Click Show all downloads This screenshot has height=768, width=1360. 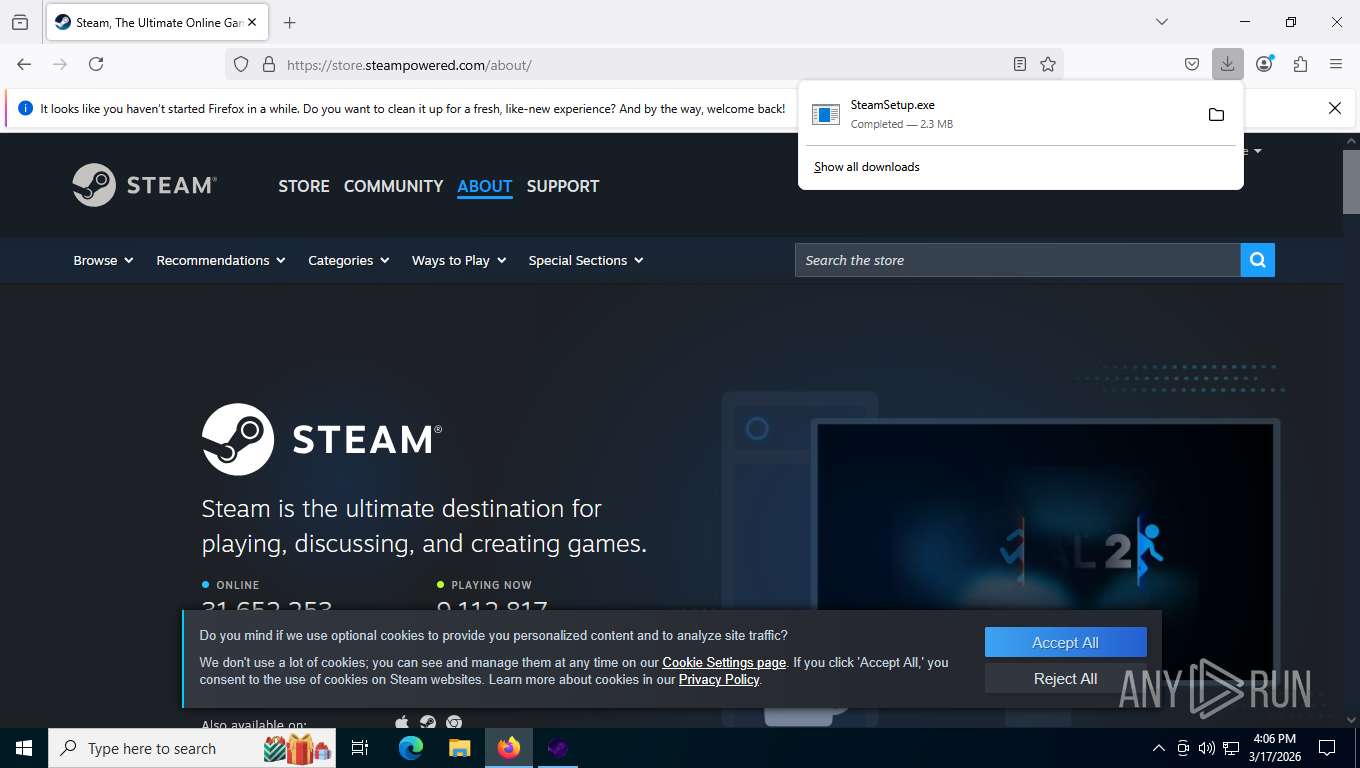click(866, 167)
